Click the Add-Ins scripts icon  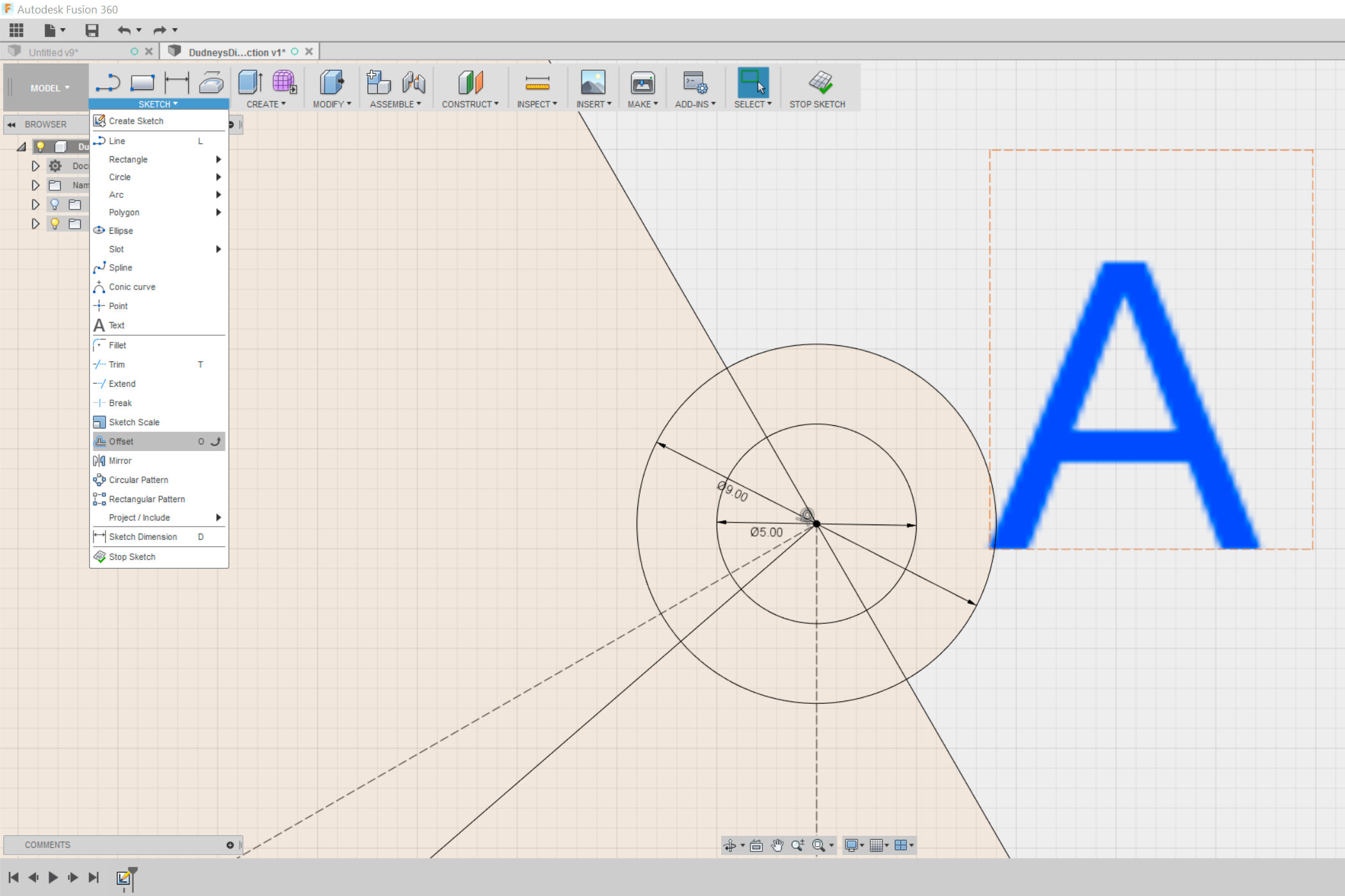pos(695,83)
